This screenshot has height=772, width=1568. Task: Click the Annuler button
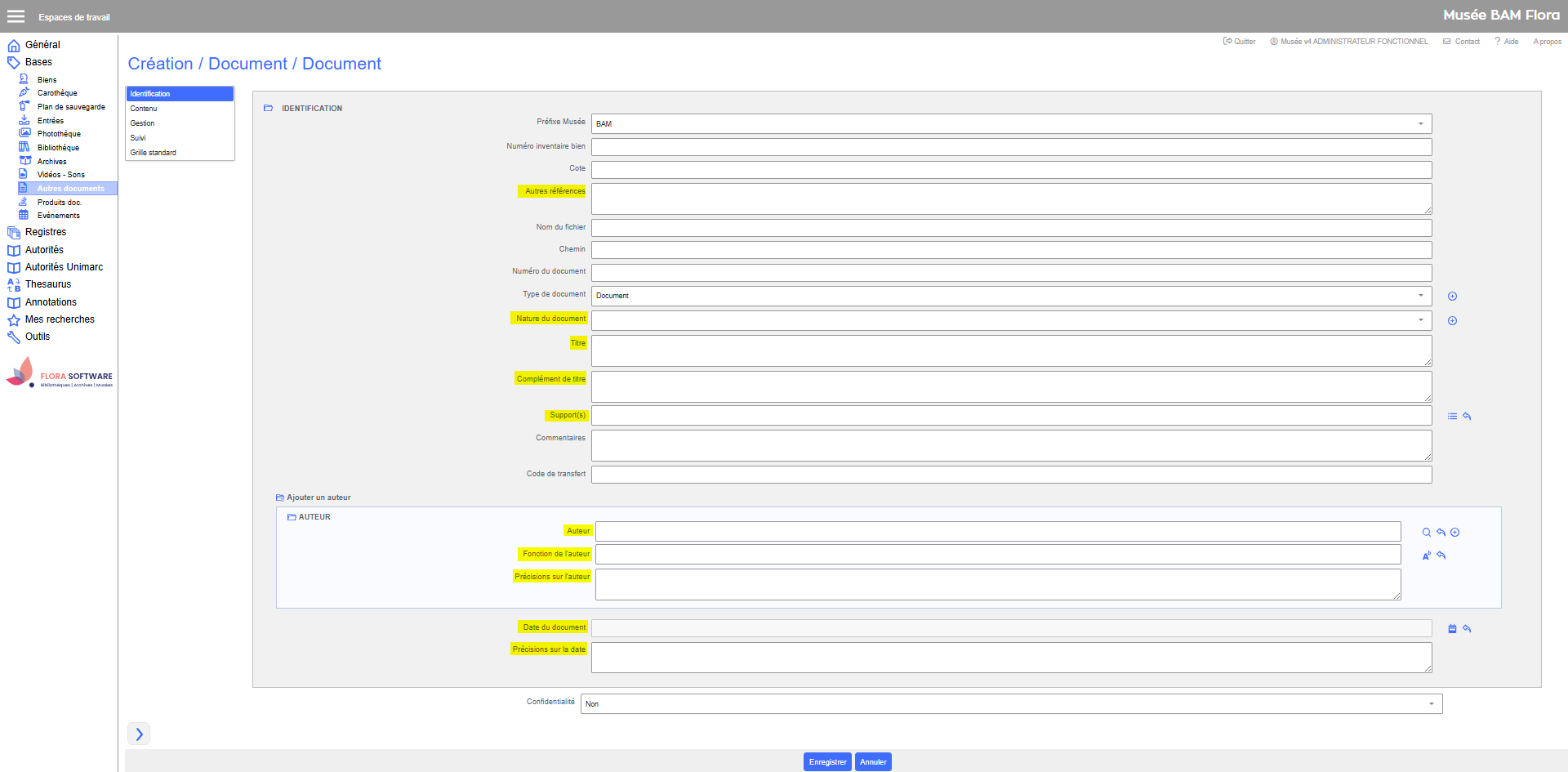coord(873,762)
